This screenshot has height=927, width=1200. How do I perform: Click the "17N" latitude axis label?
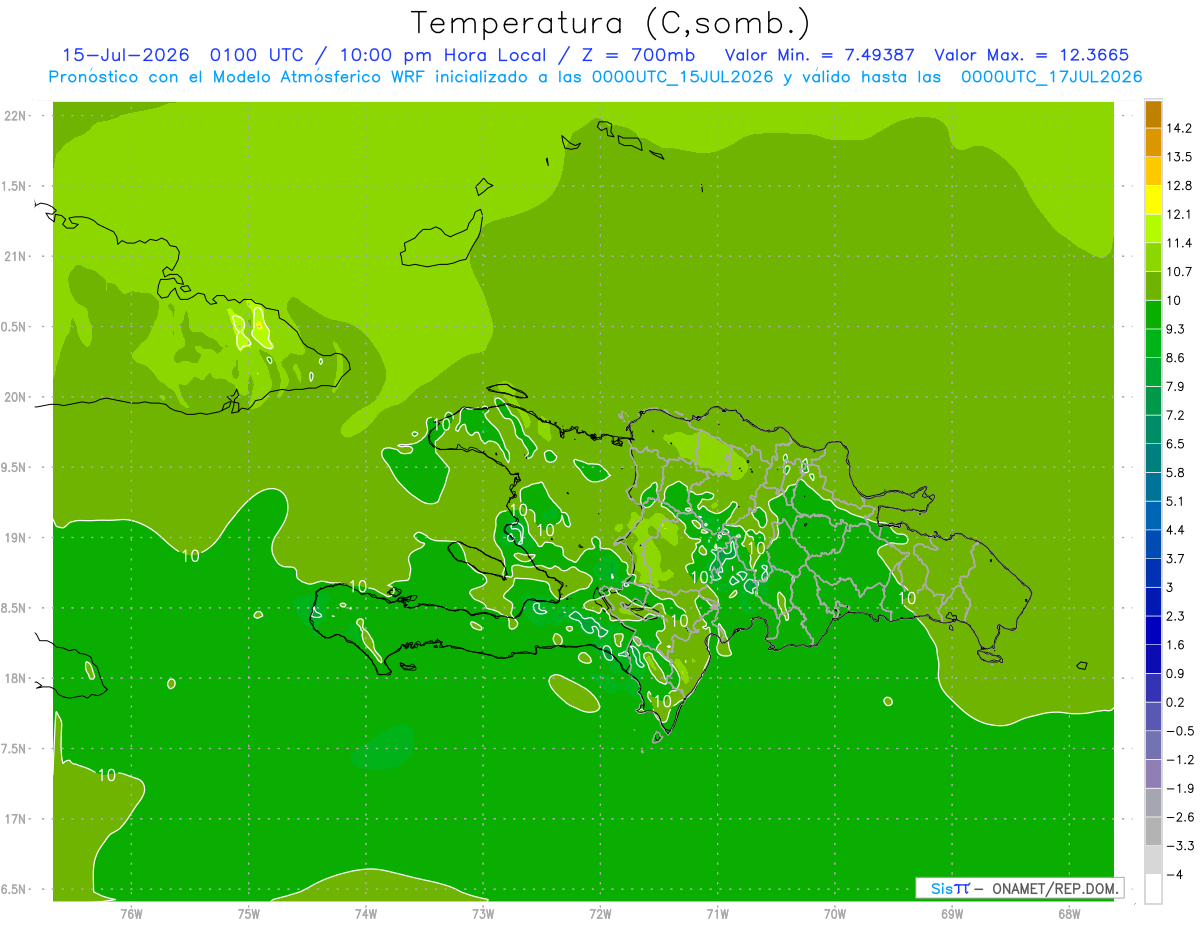coord(14,820)
